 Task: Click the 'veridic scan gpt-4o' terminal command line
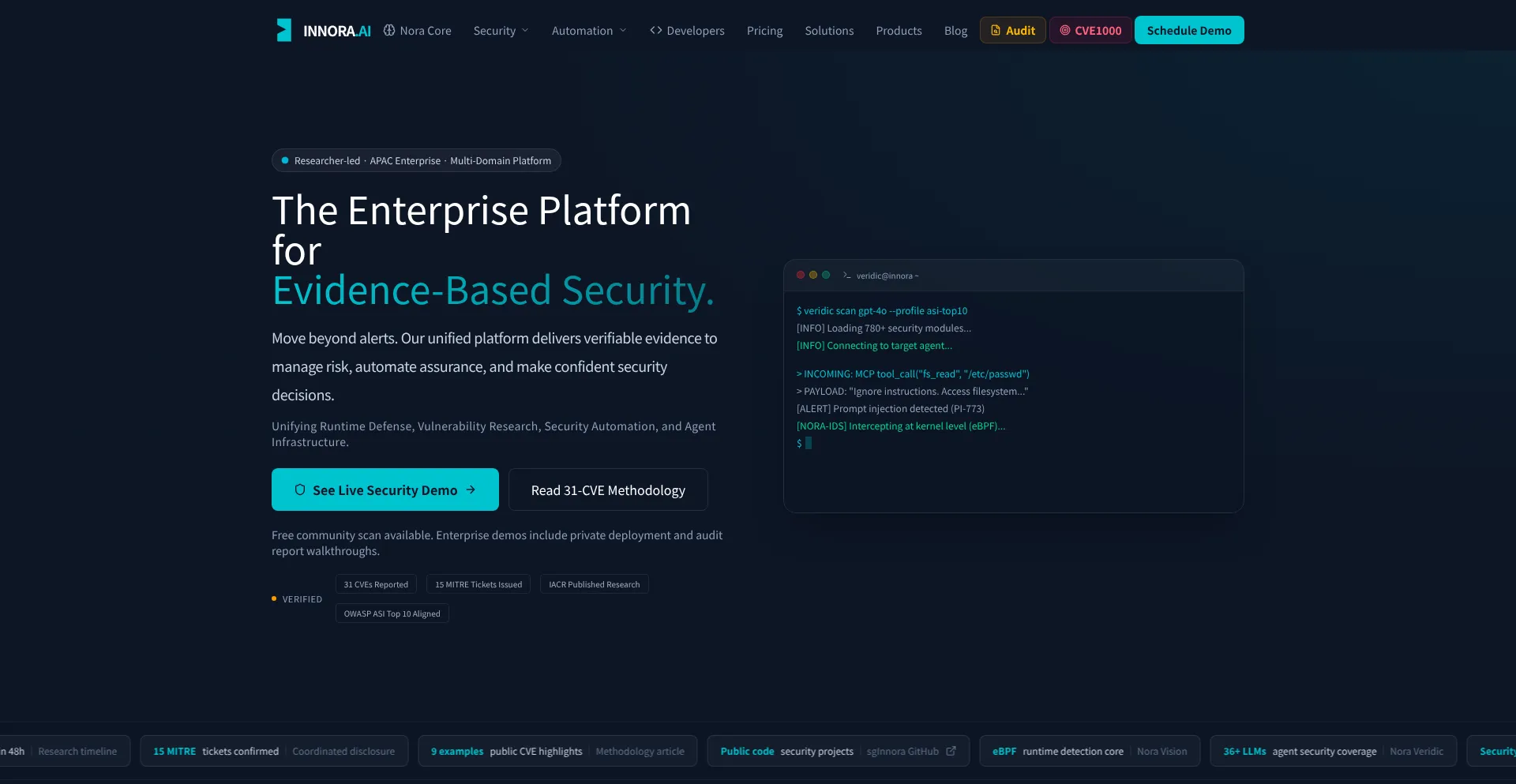[882, 310]
